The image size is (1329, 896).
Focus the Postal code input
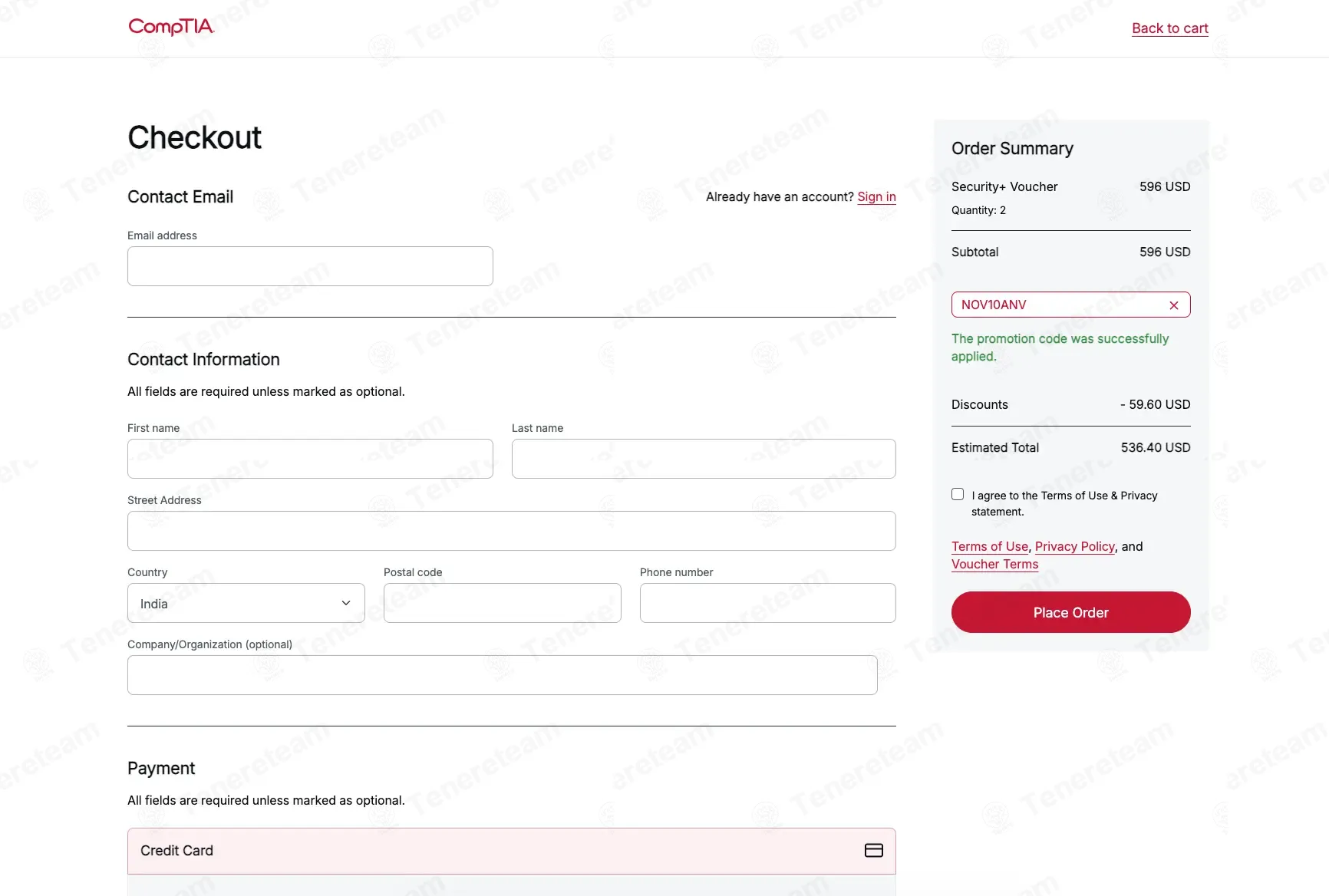pyautogui.click(x=502, y=603)
